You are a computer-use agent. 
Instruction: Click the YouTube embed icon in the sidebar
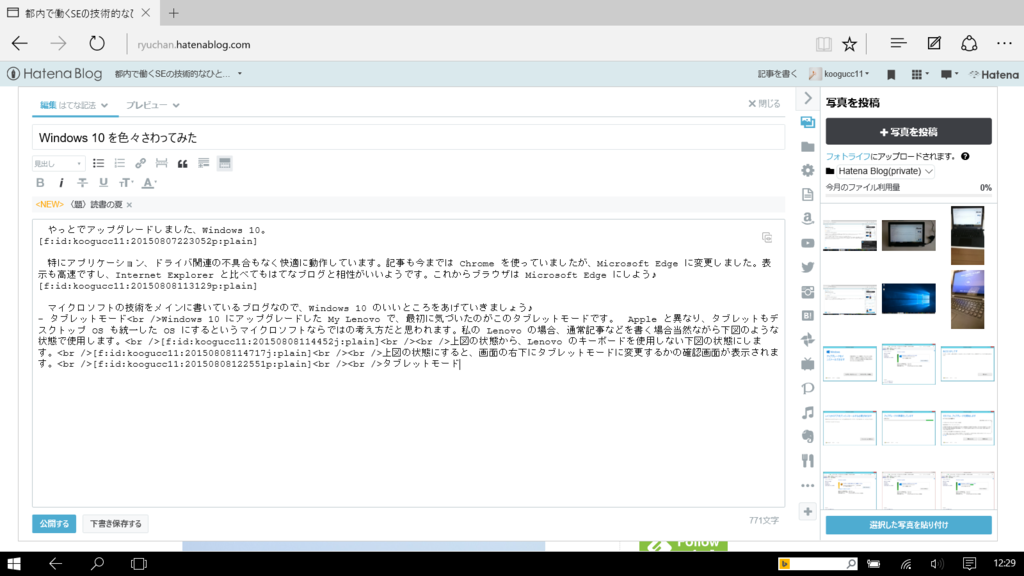(806, 245)
